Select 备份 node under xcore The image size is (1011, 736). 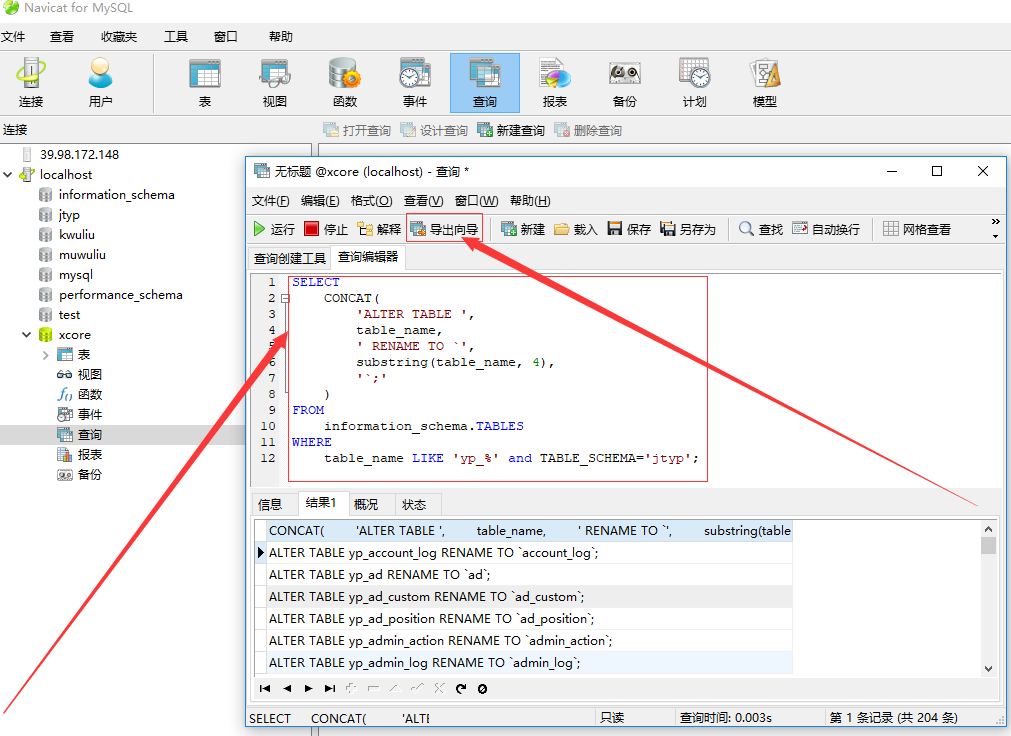pyautogui.click(x=90, y=475)
